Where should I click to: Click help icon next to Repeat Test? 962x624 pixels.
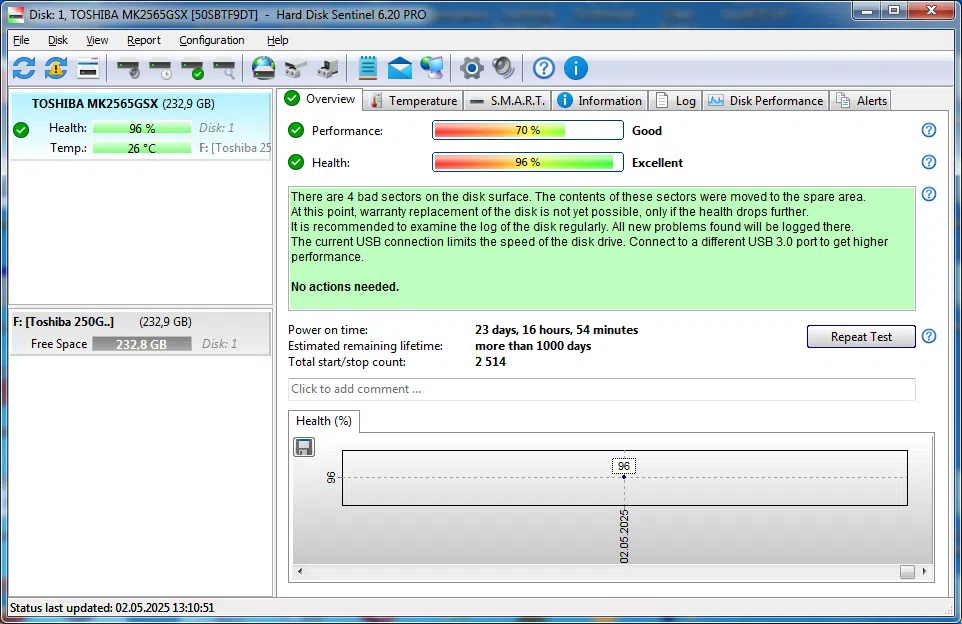click(929, 336)
